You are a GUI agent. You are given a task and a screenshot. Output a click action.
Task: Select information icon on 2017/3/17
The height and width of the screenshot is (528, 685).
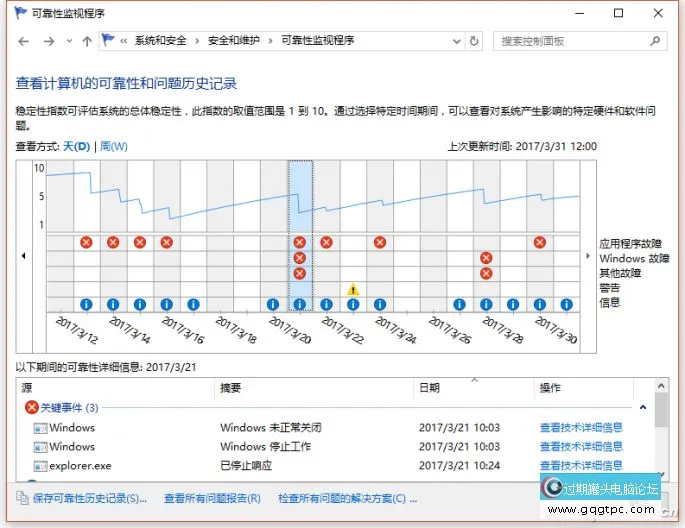(x=194, y=304)
